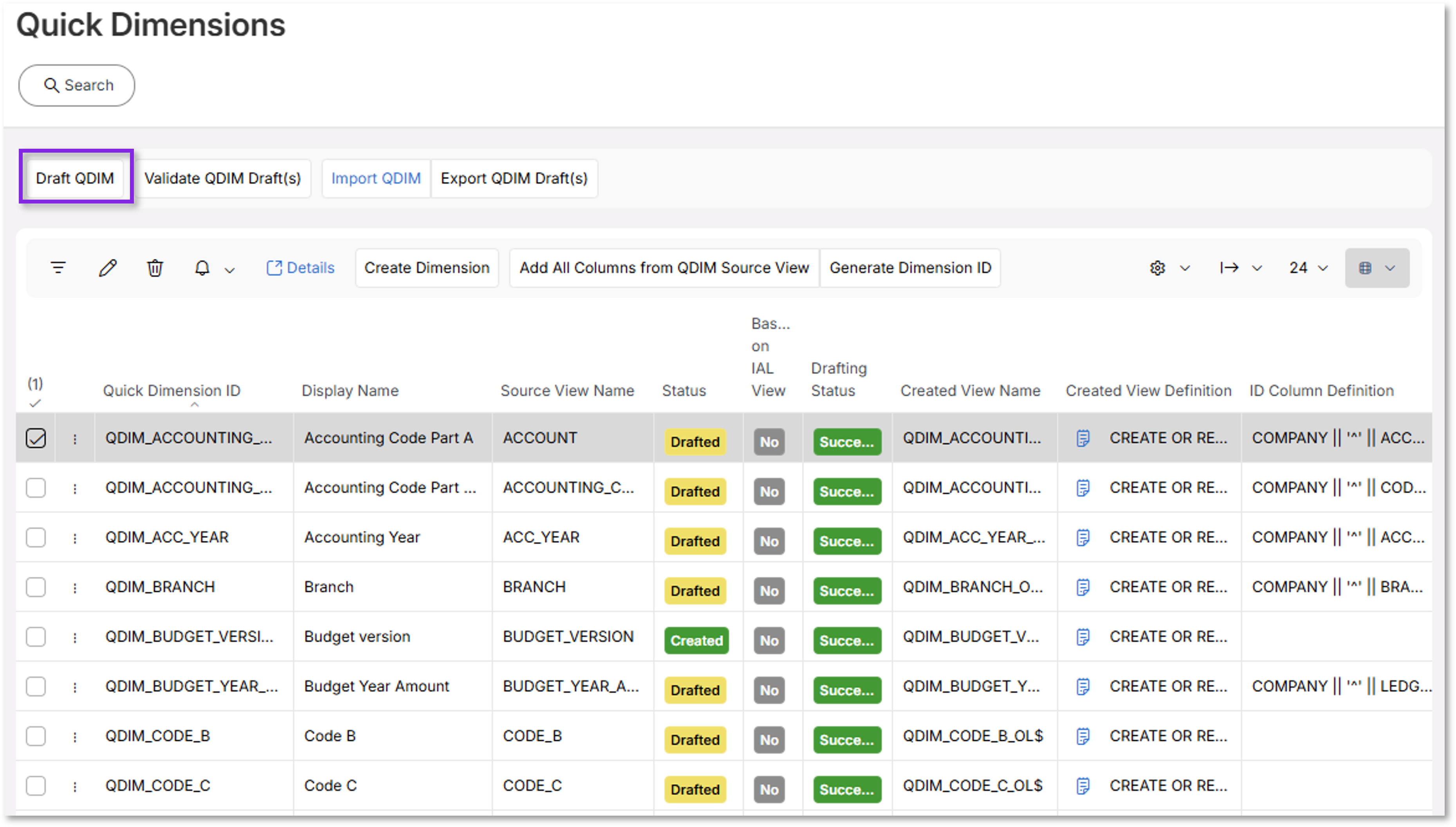Open the settings gear icon in table toolbar
Viewport: 1456px width, 827px height.
pyautogui.click(x=1157, y=268)
